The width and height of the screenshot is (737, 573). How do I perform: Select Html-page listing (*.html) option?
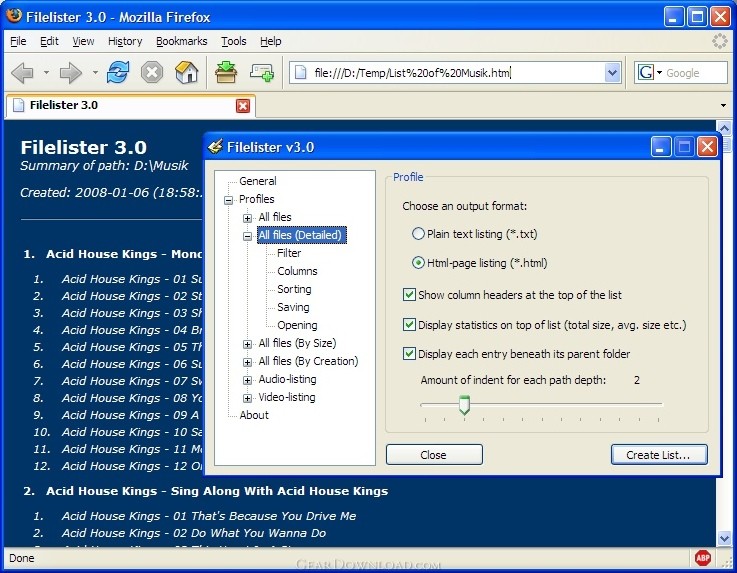pyautogui.click(x=418, y=263)
